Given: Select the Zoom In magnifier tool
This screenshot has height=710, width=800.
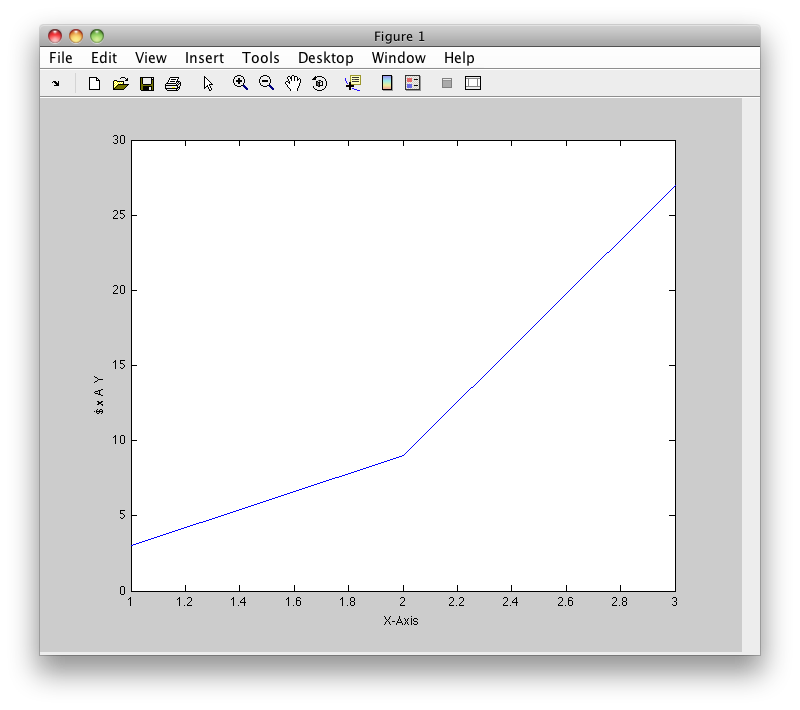Looking at the screenshot, I should [240, 83].
